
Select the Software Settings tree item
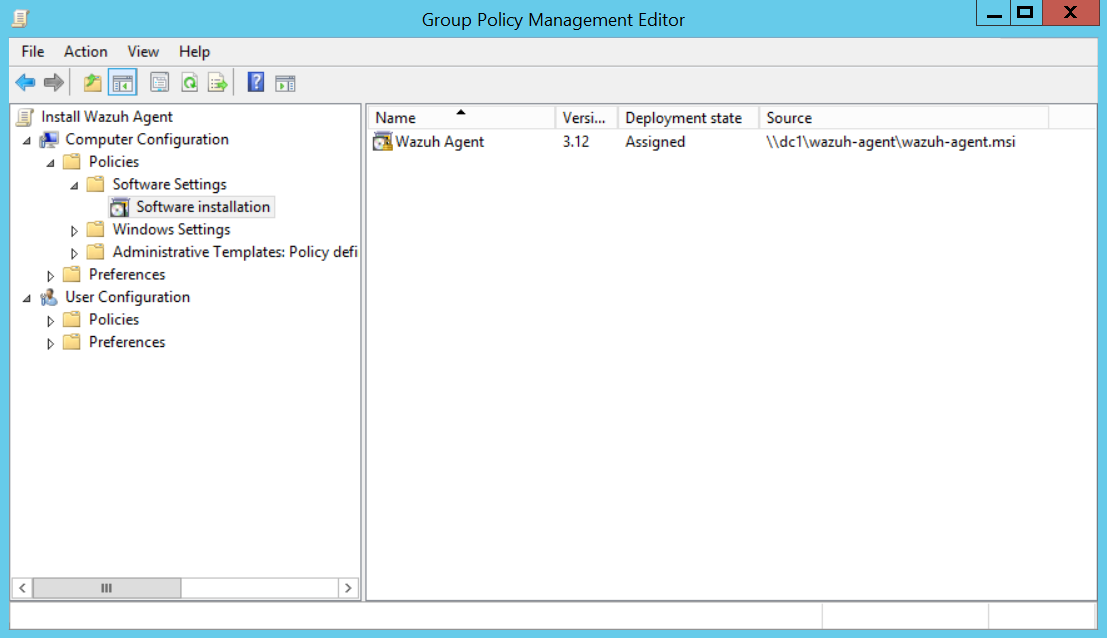coord(169,184)
